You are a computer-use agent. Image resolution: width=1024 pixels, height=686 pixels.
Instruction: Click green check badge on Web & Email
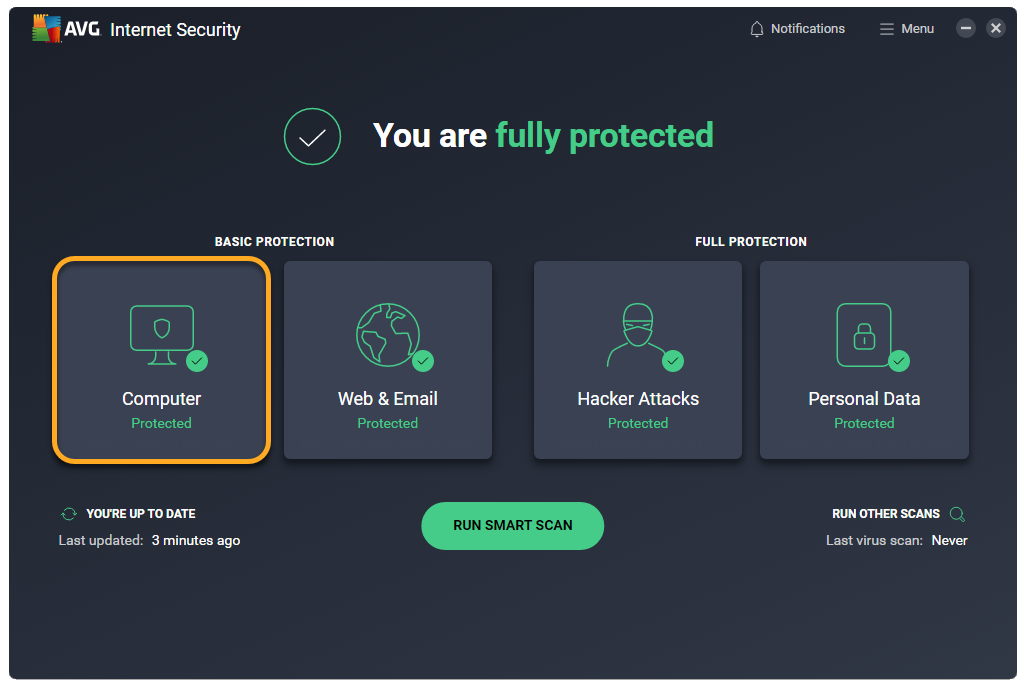(x=423, y=360)
